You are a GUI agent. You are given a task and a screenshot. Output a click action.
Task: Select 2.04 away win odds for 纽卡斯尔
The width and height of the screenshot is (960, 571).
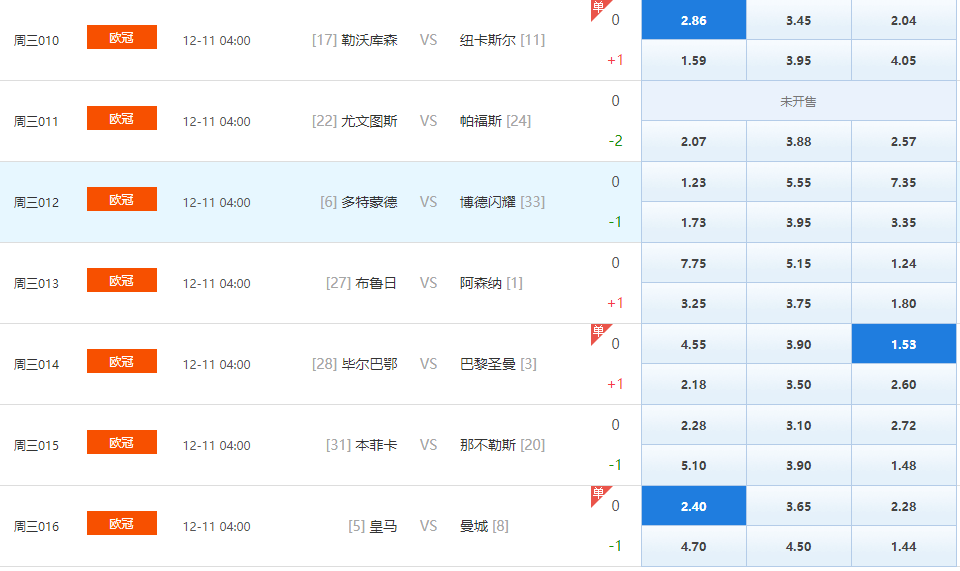click(903, 20)
